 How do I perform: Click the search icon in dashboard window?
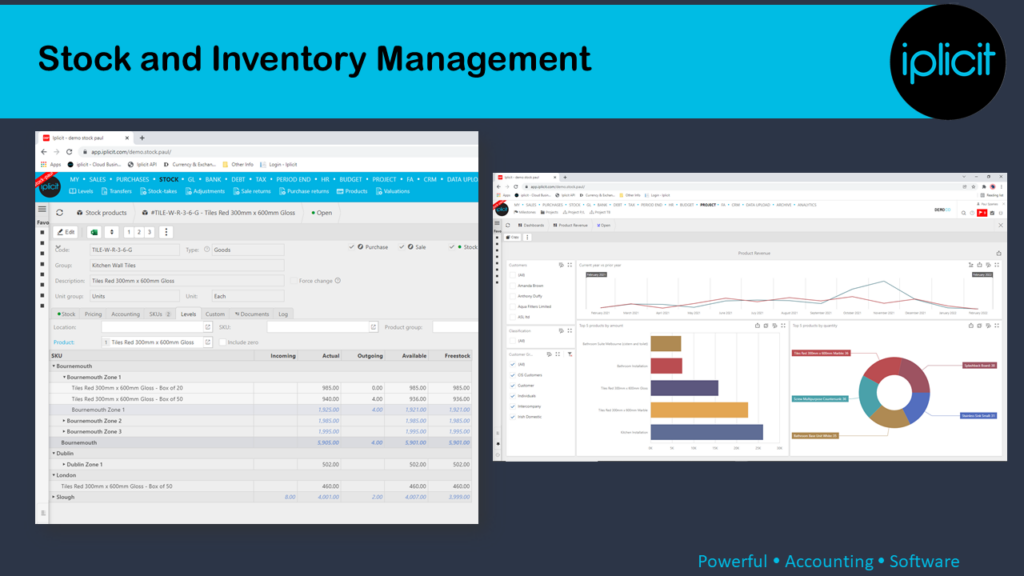tap(964, 213)
